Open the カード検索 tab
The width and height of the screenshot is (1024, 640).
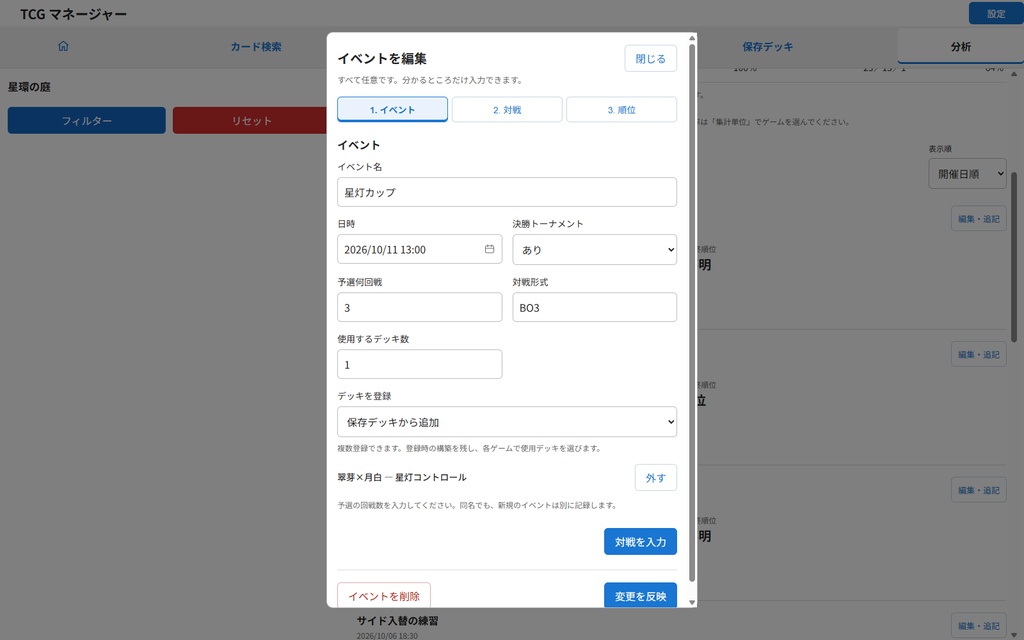(x=256, y=46)
